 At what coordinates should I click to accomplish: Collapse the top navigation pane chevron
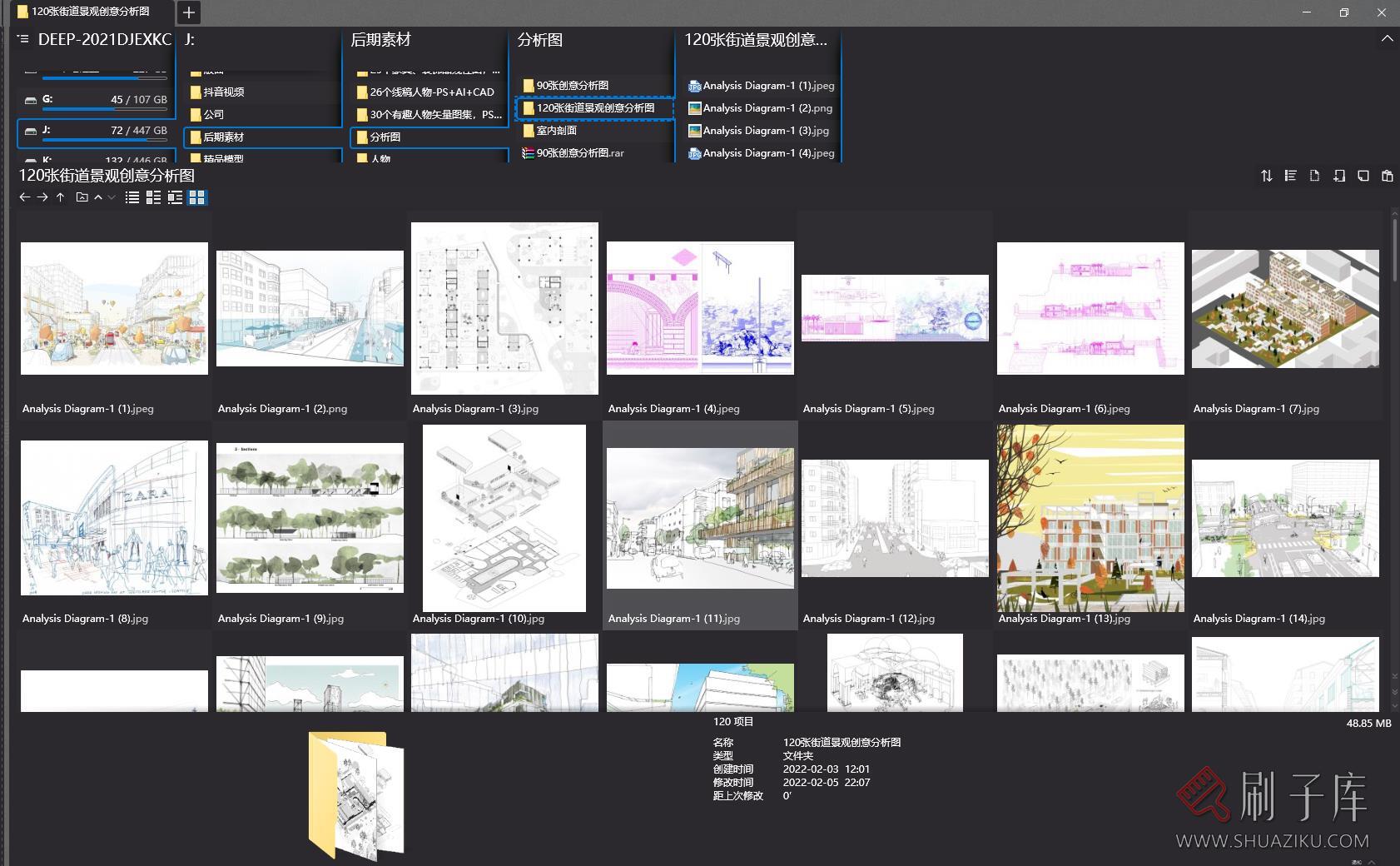pyautogui.click(x=1387, y=39)
